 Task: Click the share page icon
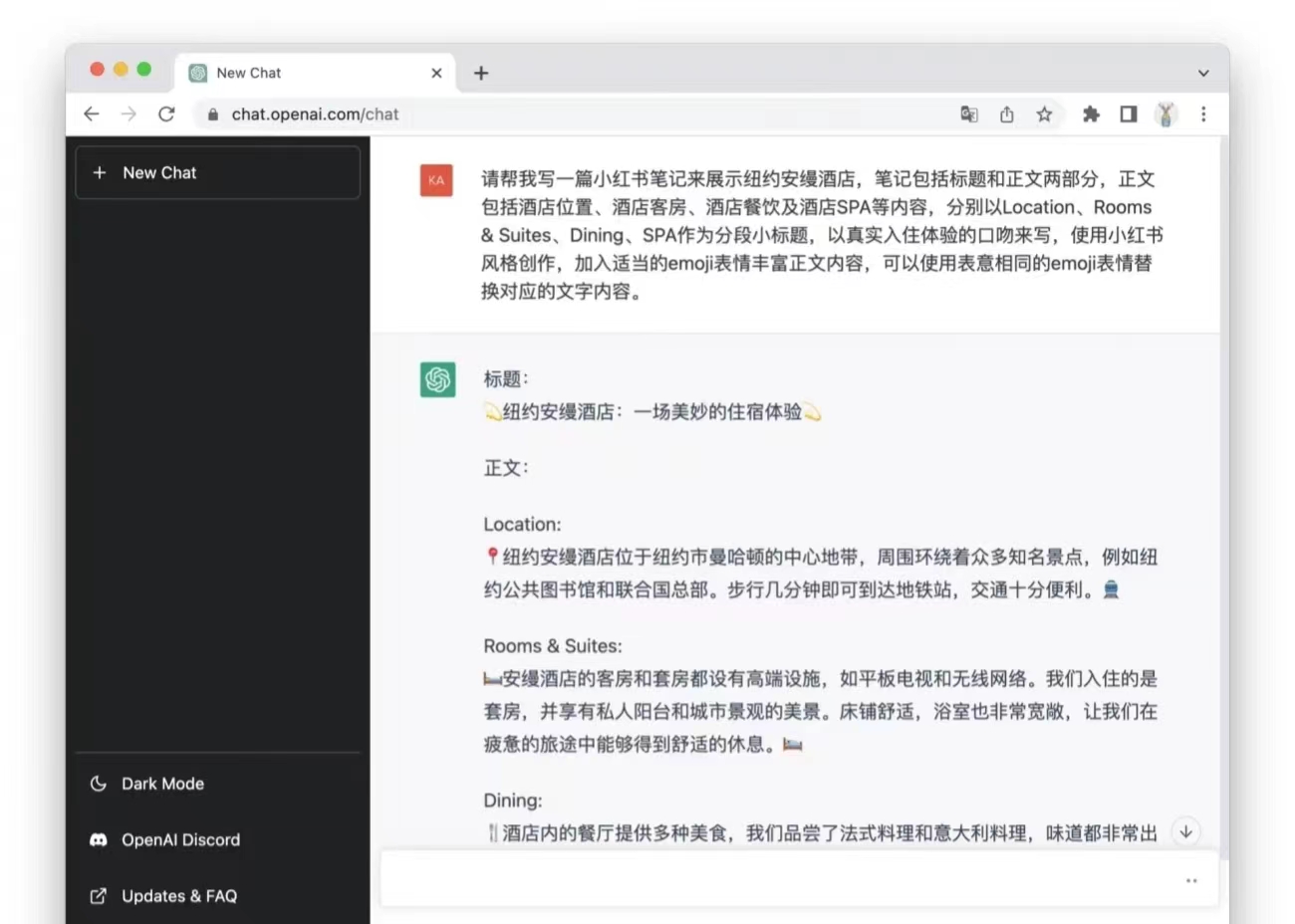point(1007,115)
